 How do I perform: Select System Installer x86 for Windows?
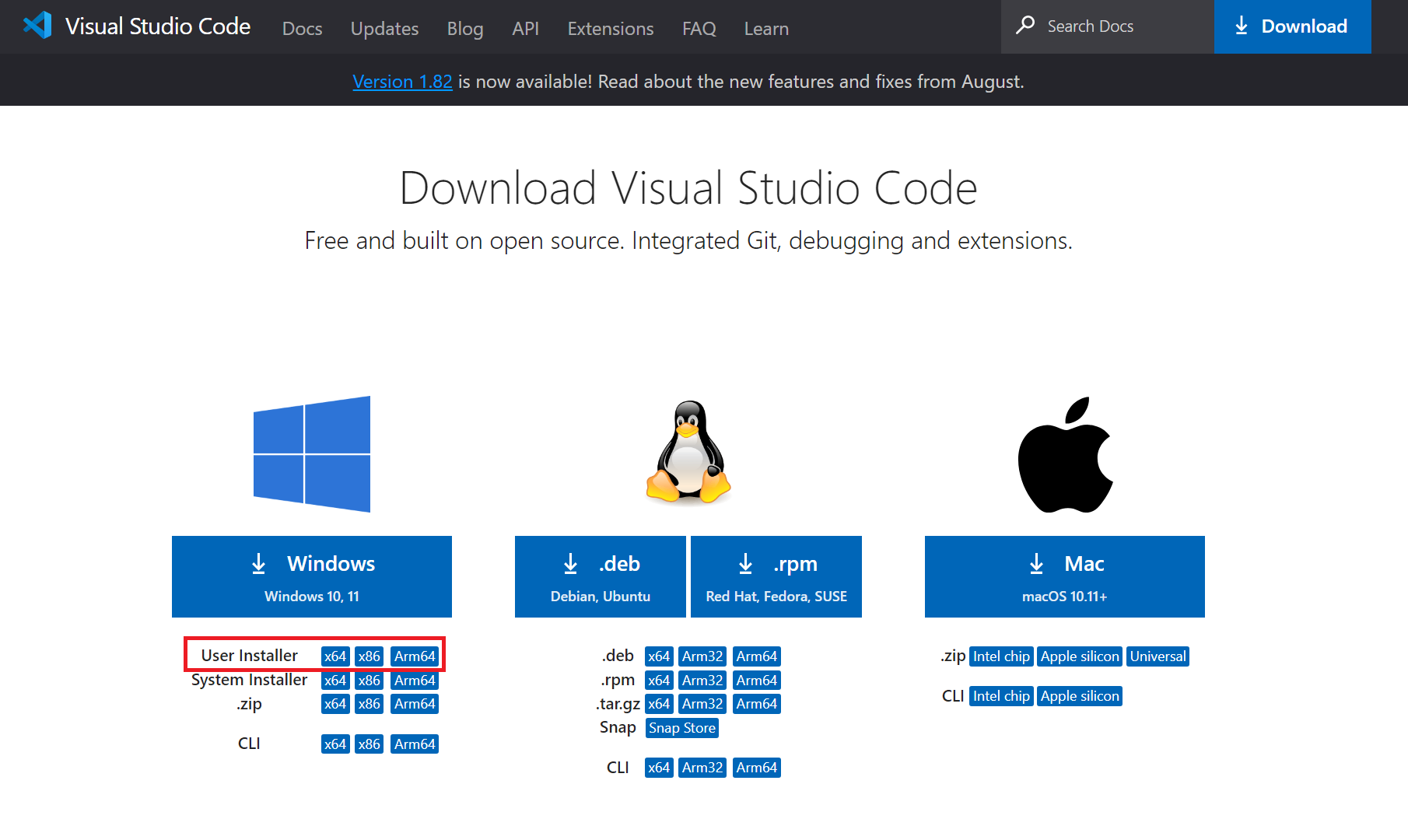click(x=369, y=681)
